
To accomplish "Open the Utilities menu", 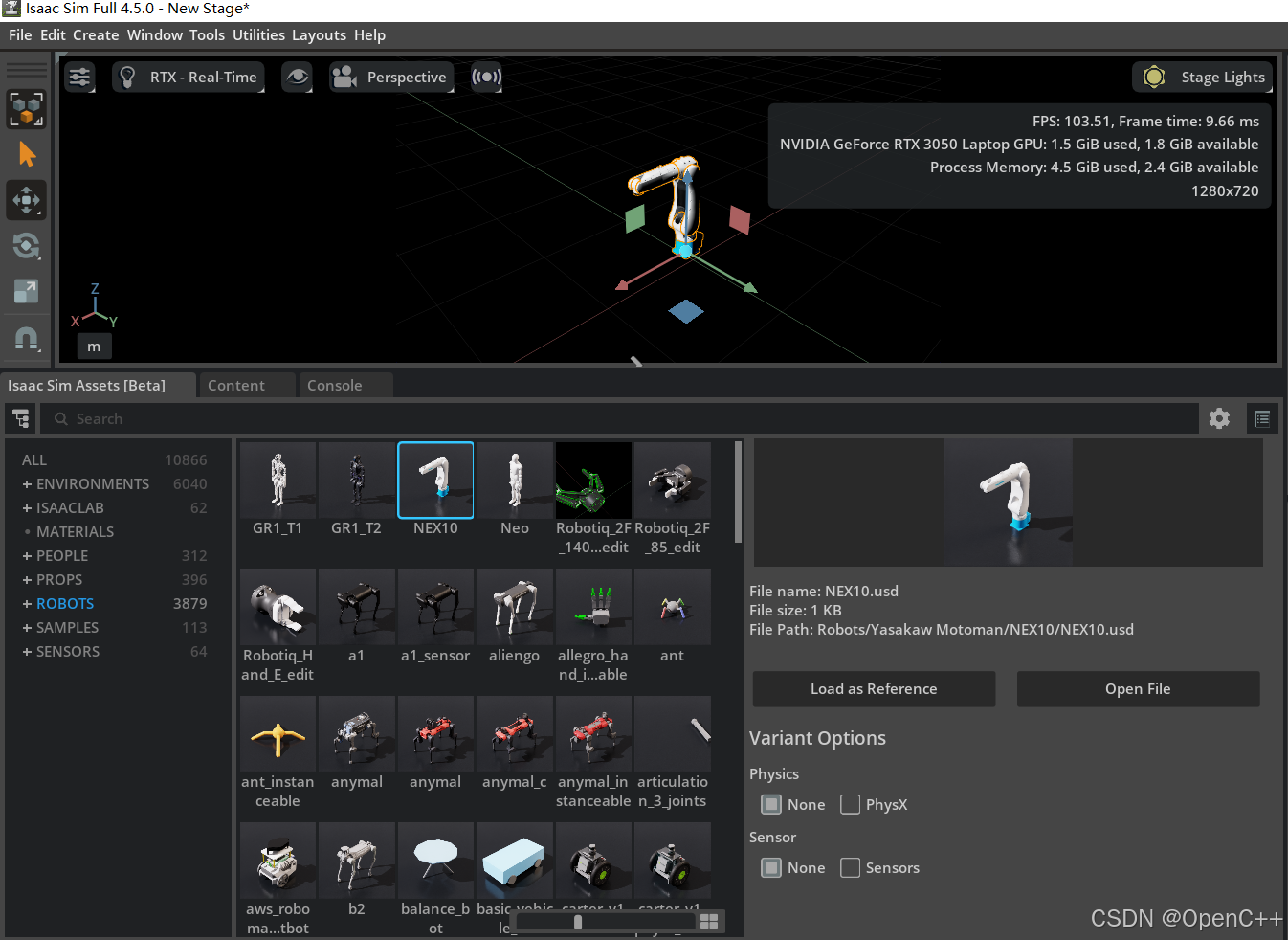I will pyautogui.click(x=258, y=35).
